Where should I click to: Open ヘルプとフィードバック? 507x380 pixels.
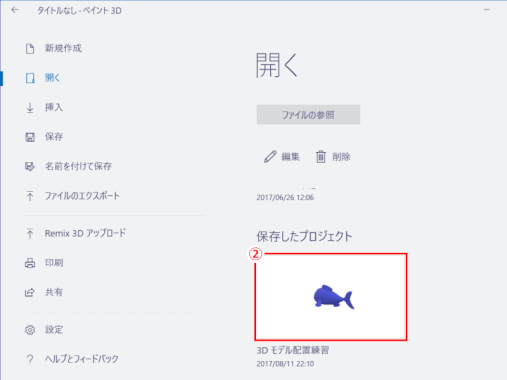(x=82, y=359)
